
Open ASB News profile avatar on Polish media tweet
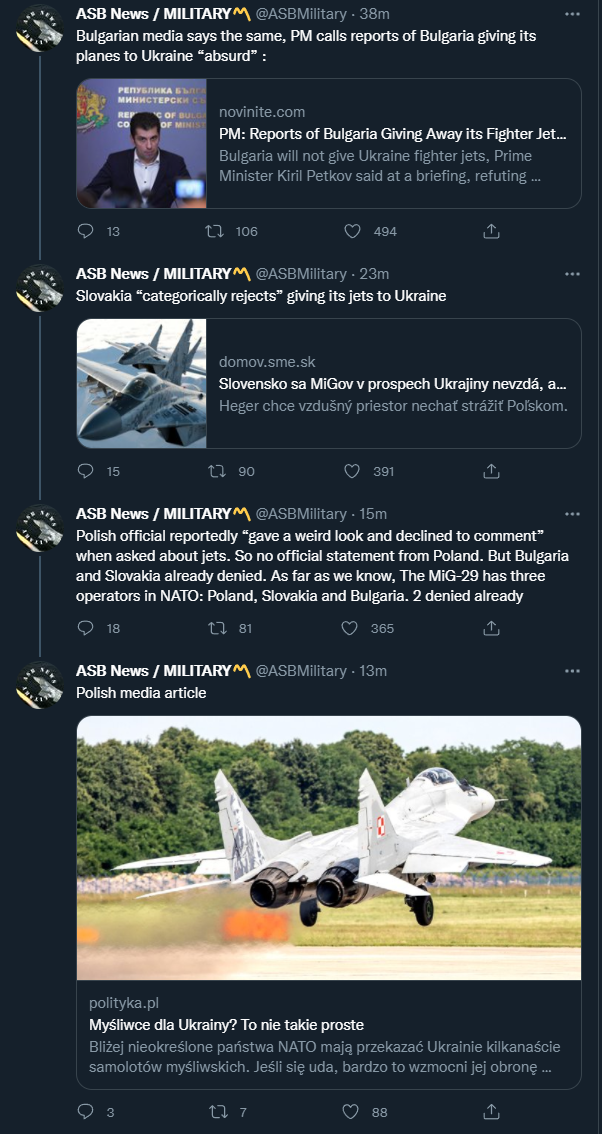point(40,685)
